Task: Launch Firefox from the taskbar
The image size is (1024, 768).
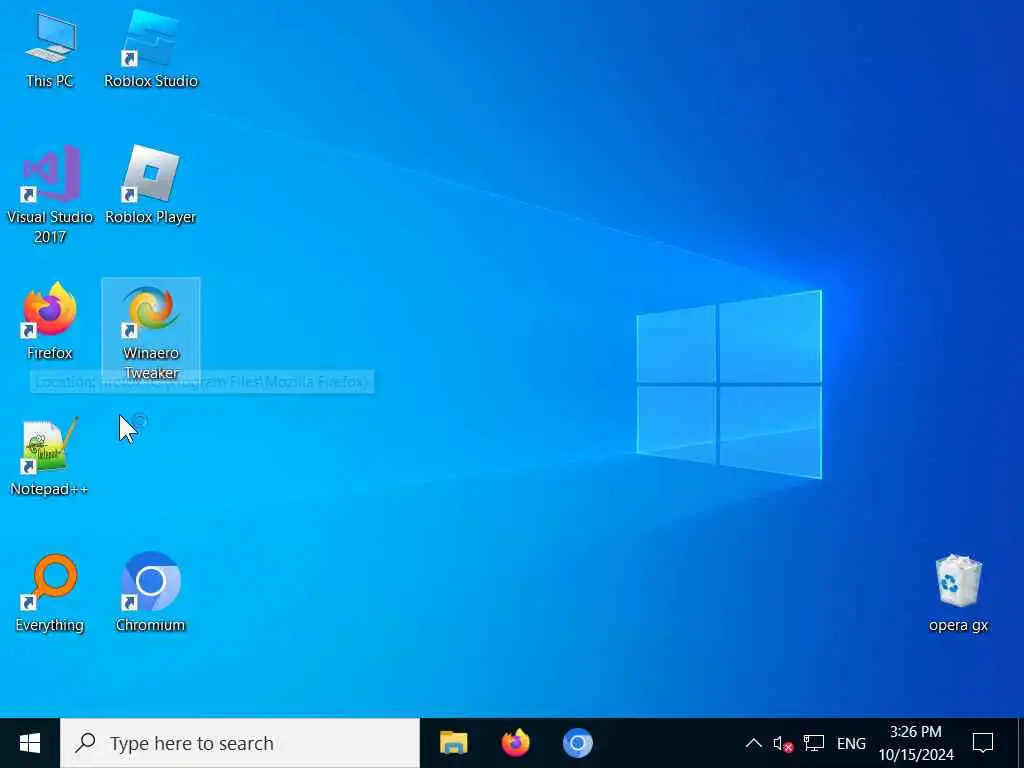Action: tap(515, 743)
